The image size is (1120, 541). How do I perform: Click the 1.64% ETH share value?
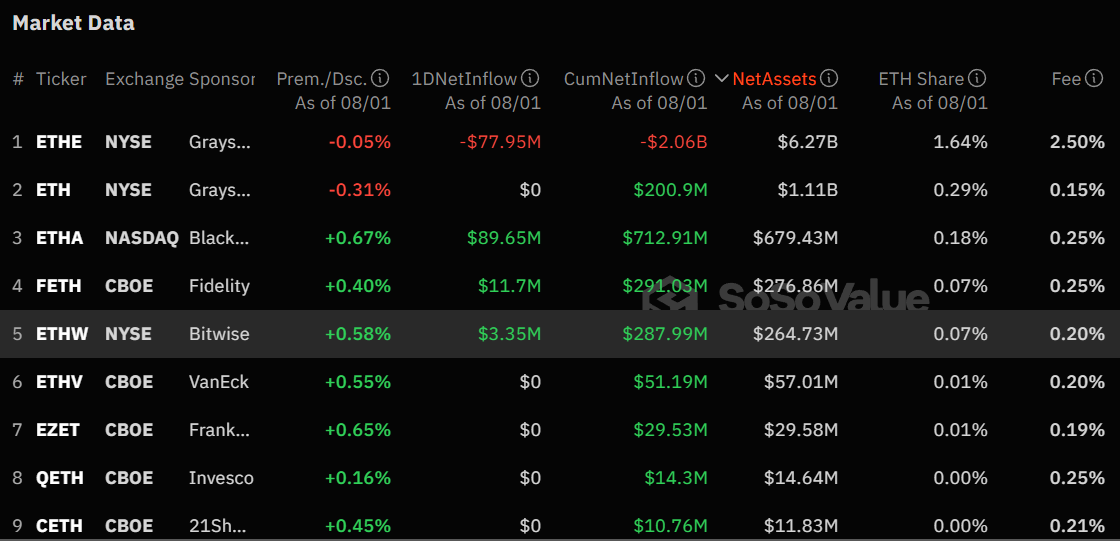point(963,142)
